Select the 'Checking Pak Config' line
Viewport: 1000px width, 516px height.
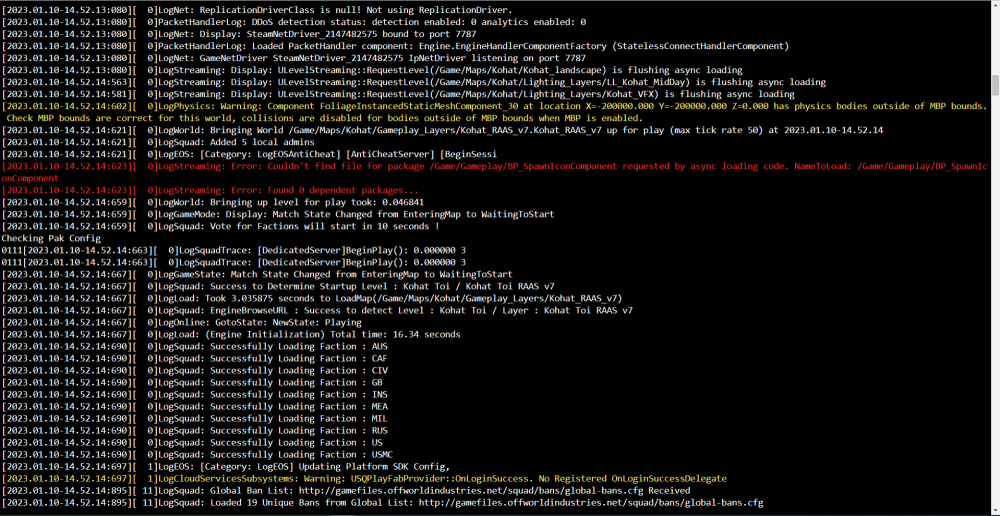[x=51, y=239]
